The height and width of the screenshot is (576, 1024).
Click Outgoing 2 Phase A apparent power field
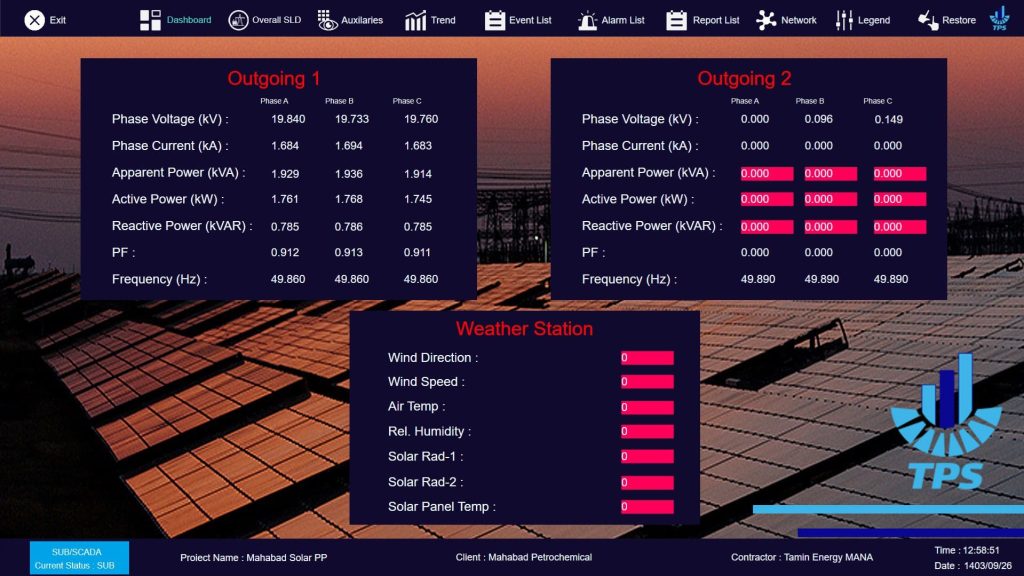click(x=767, y=174)
